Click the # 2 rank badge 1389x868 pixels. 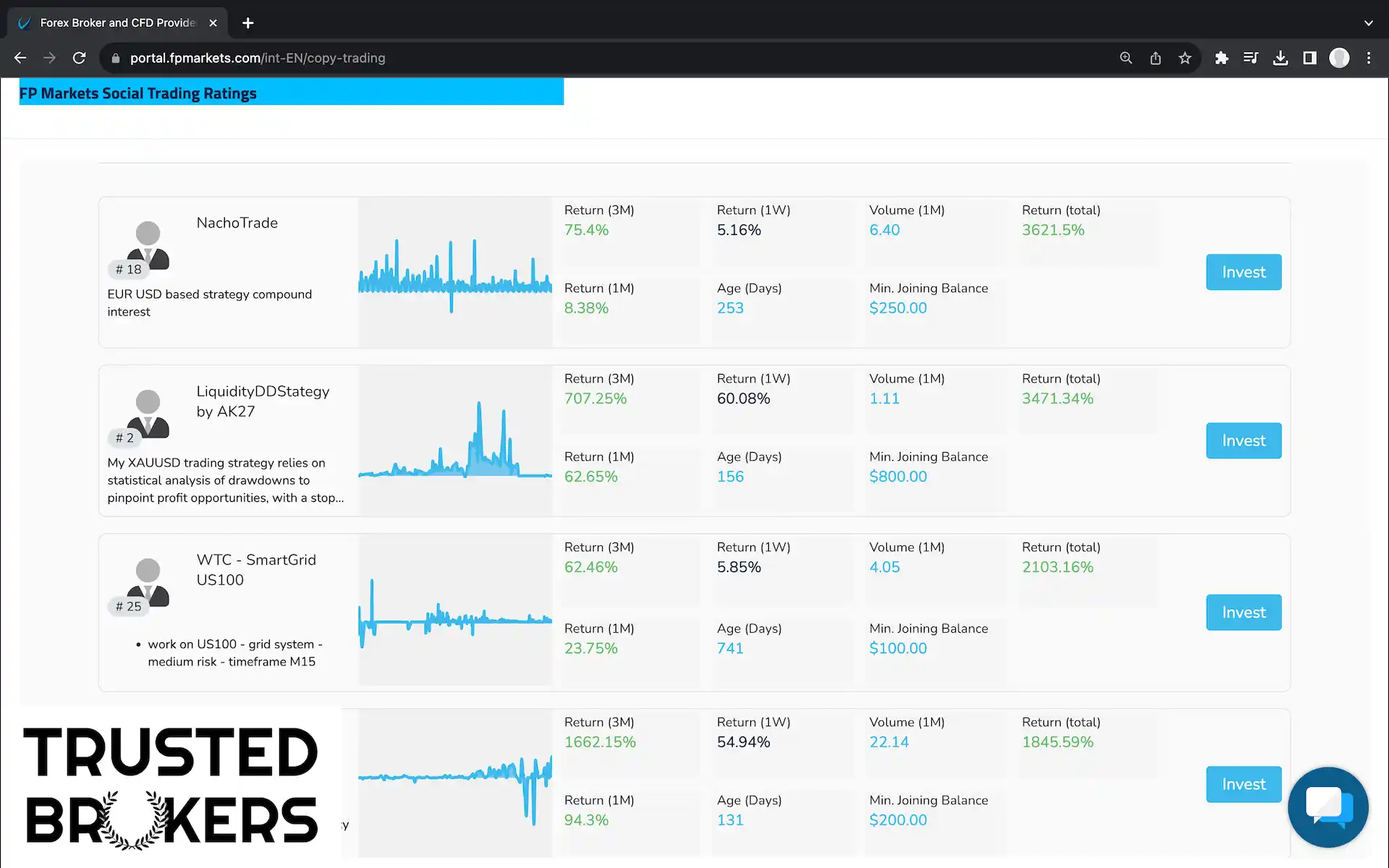124,438
